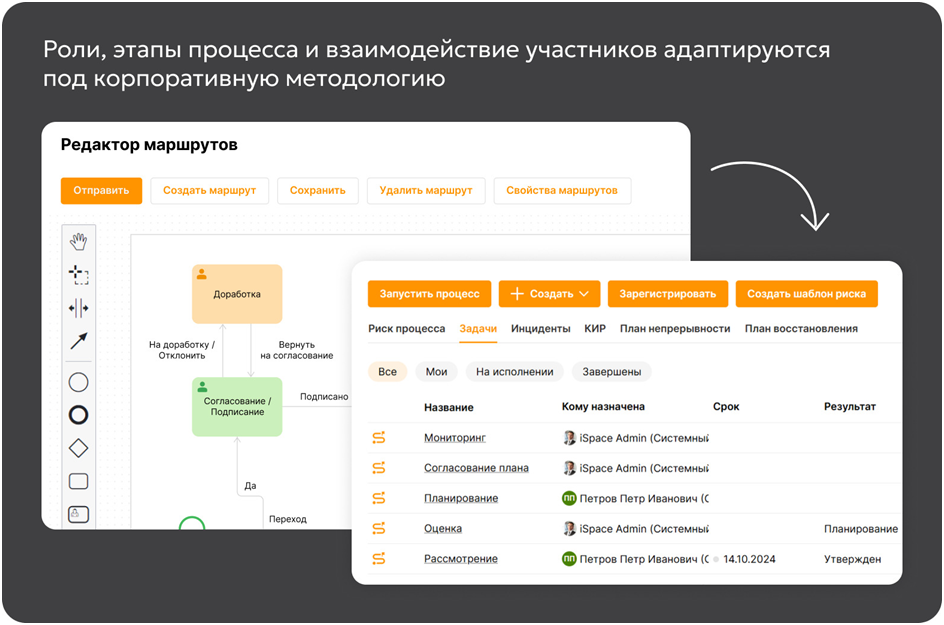The image size is (944, 625).
Task: Select the 'Мои' filter chip
Action: pyautogui.click(x=436, y=372)
